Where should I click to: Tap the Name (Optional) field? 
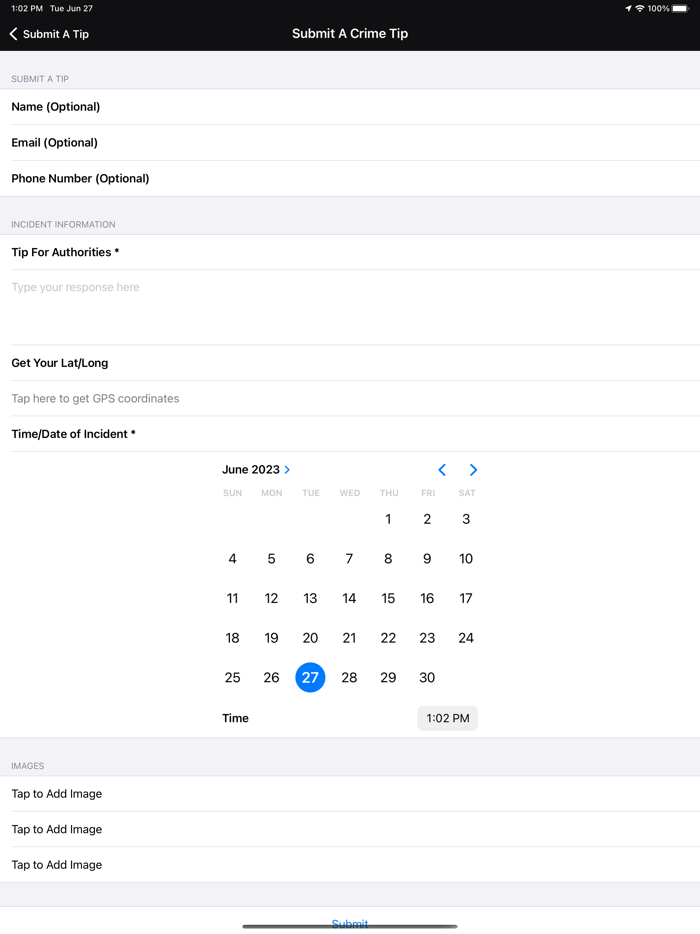tap(350, 107)
